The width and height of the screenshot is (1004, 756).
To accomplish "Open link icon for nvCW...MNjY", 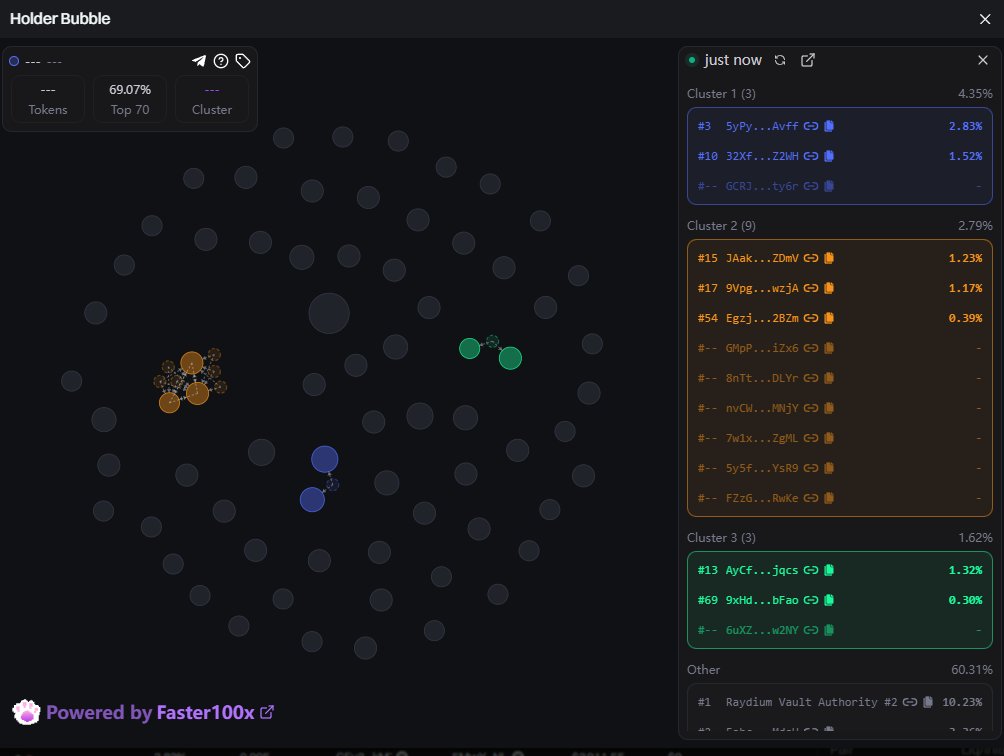I will (x=811, y=408).
